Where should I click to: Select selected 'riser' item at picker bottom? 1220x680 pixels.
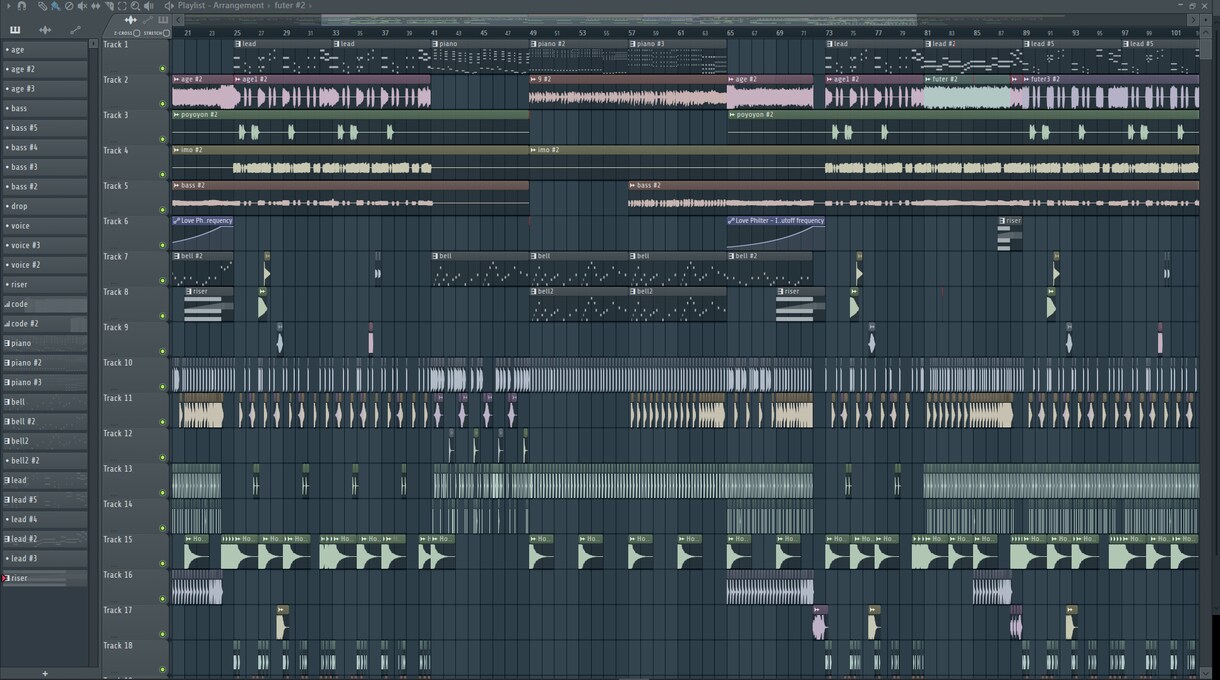(44, 578)
